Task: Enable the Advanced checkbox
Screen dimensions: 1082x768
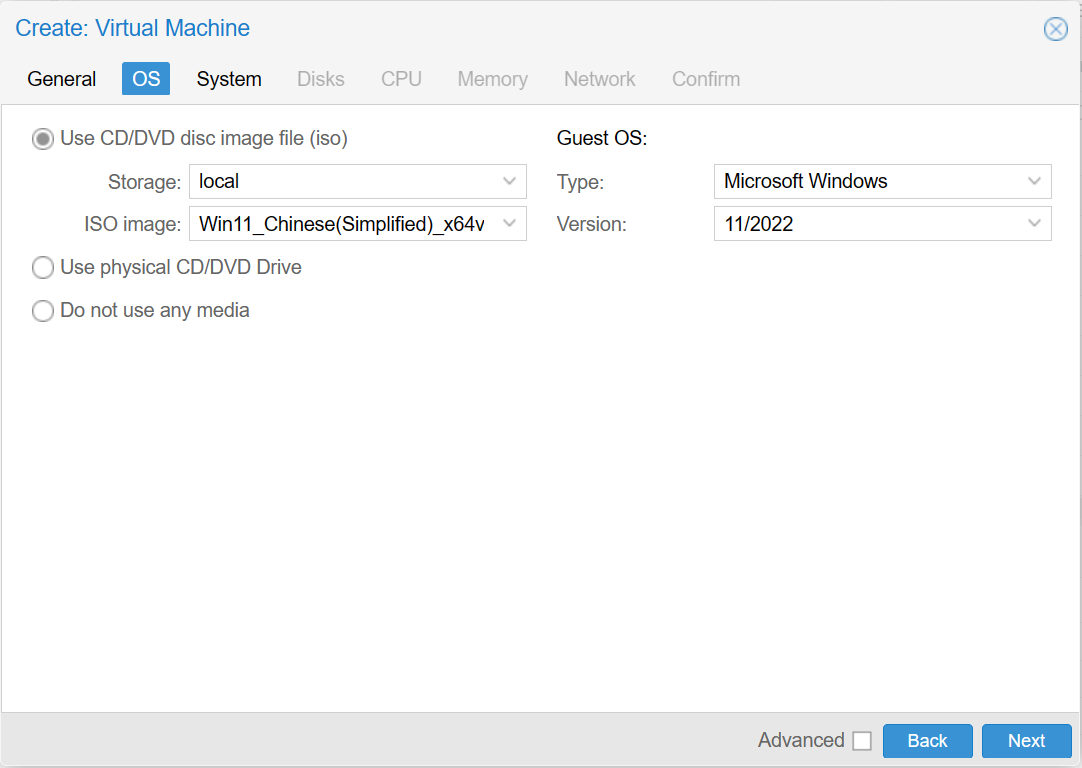Action: (x=862, y=741)
